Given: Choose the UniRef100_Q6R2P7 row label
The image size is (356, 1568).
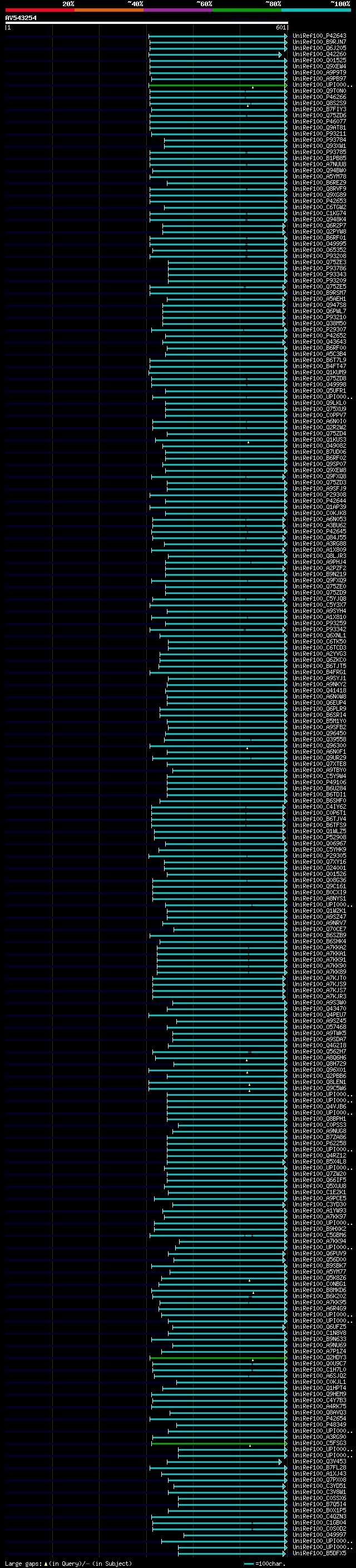Looking at the screenshot, I should pos(319,226).
